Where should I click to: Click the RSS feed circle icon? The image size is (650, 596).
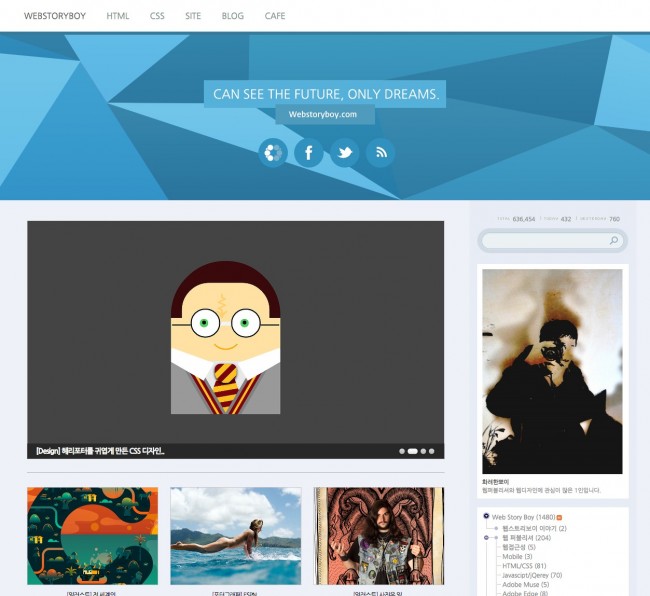pos(380,152)
